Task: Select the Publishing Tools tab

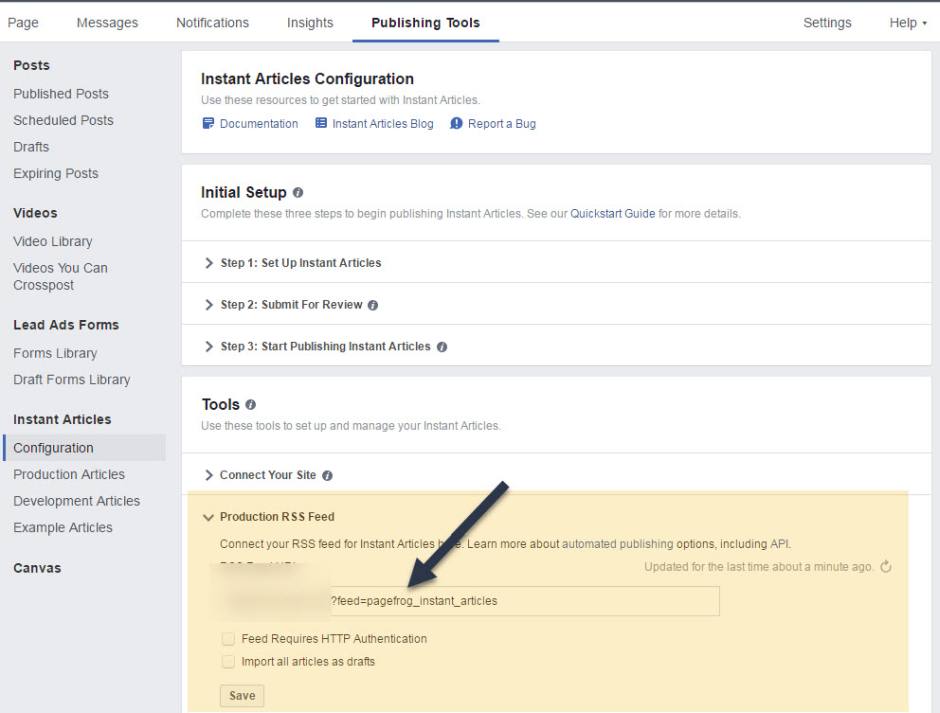Action: pyautogui.click(x=426, y=23)
